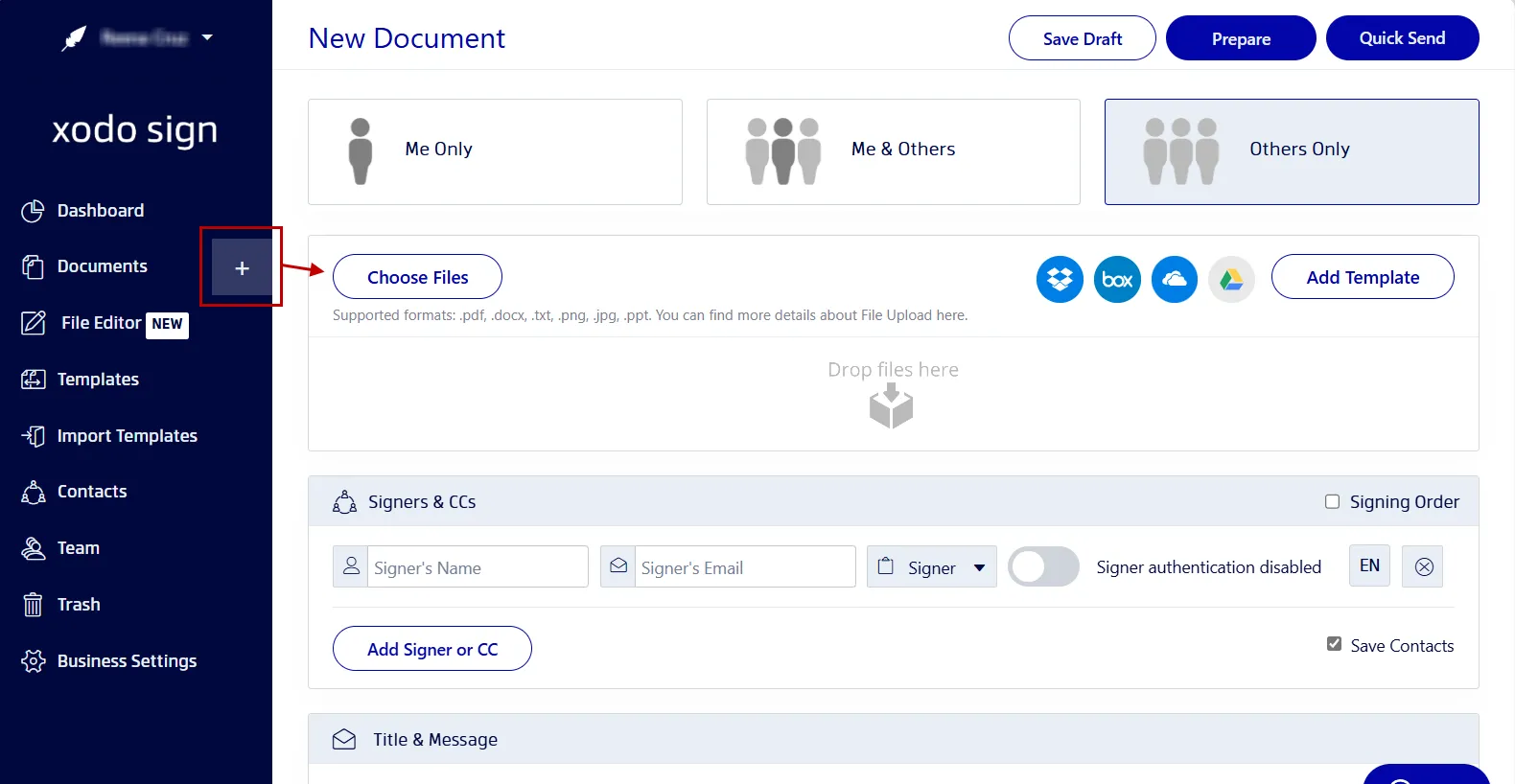Image resolution: width=1515 pixels, height=784 pixels.
Task: Click the quill feather logo icon
Action: (x=74, y=38)
